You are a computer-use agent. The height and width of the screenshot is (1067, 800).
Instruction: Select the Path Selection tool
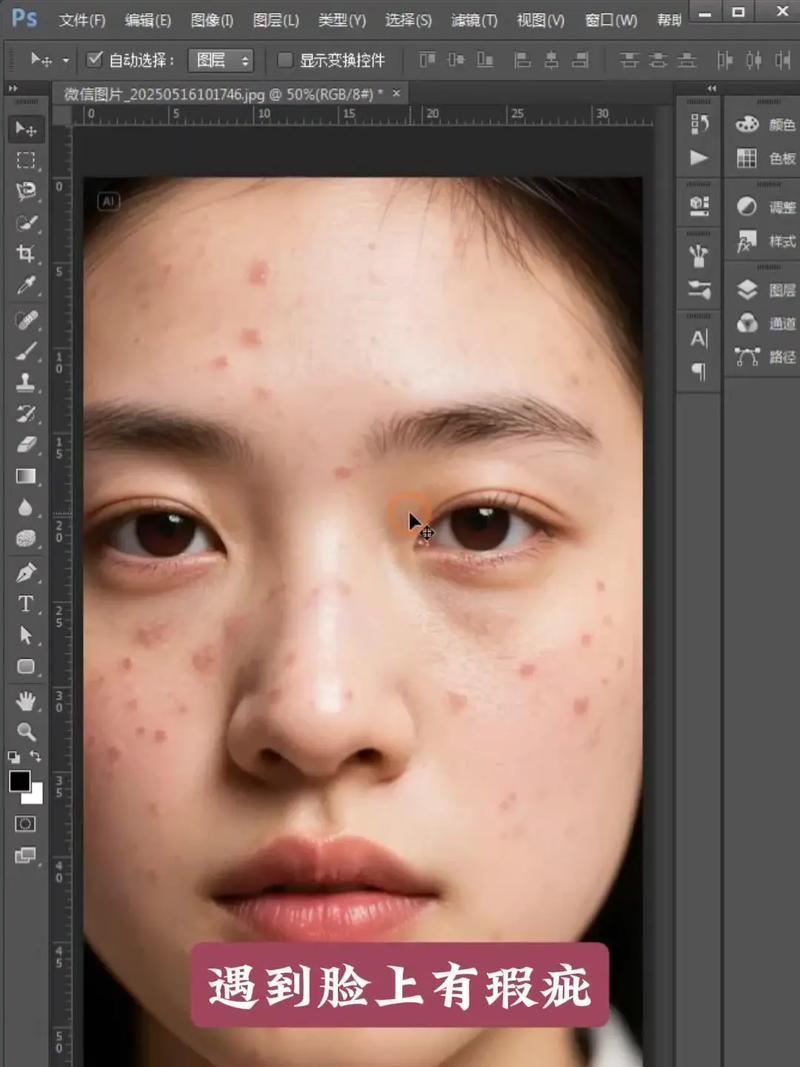tap(26, 635)
